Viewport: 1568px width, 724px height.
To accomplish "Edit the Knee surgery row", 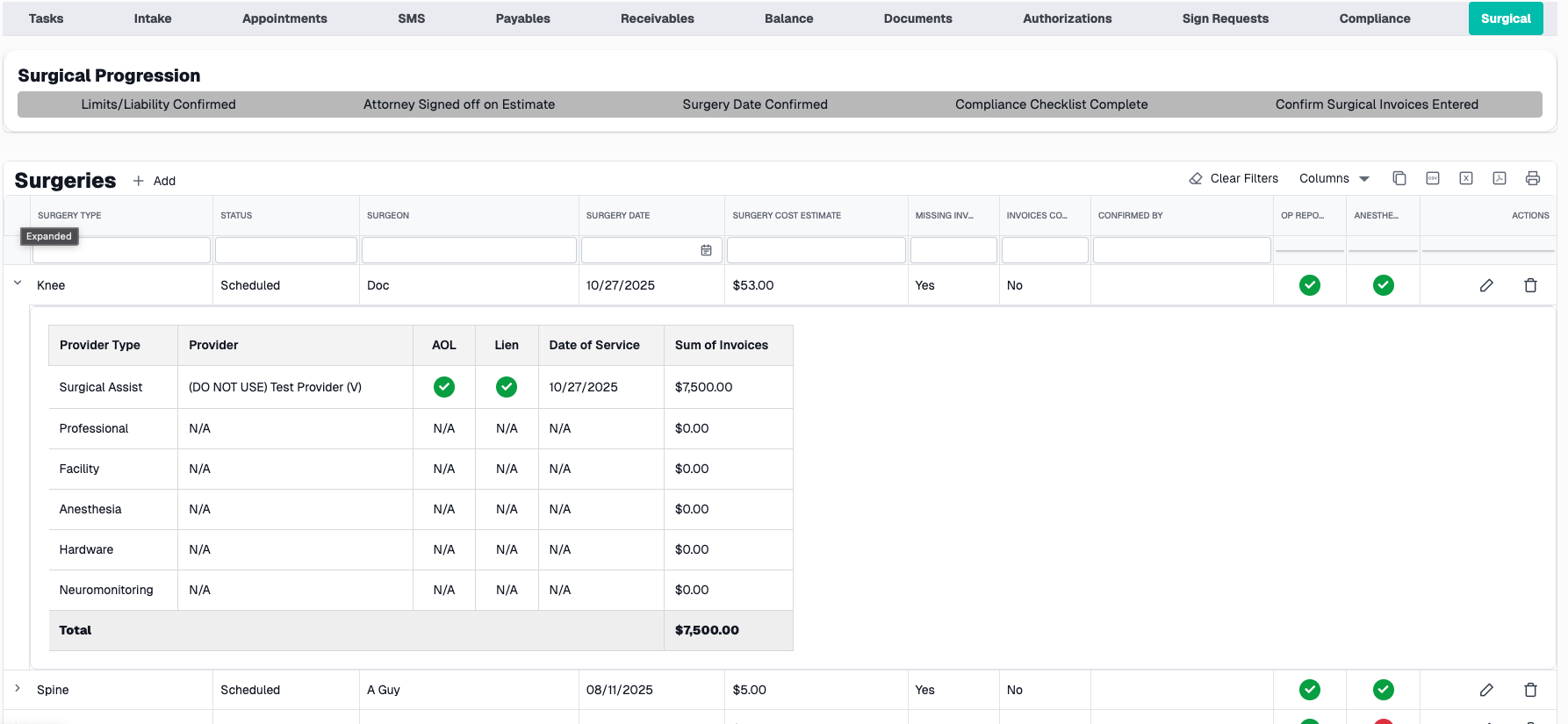I will (x=1486, y=285).
